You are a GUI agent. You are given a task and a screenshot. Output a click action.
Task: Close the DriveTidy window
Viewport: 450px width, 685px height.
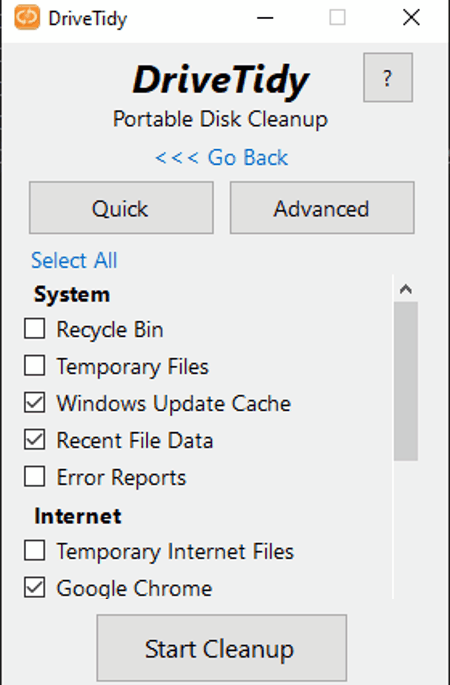point(411,18)
